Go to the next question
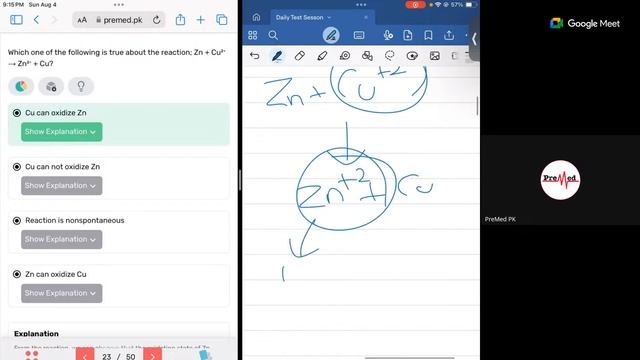Screen dimensions: 640x360 coord(152,354)
